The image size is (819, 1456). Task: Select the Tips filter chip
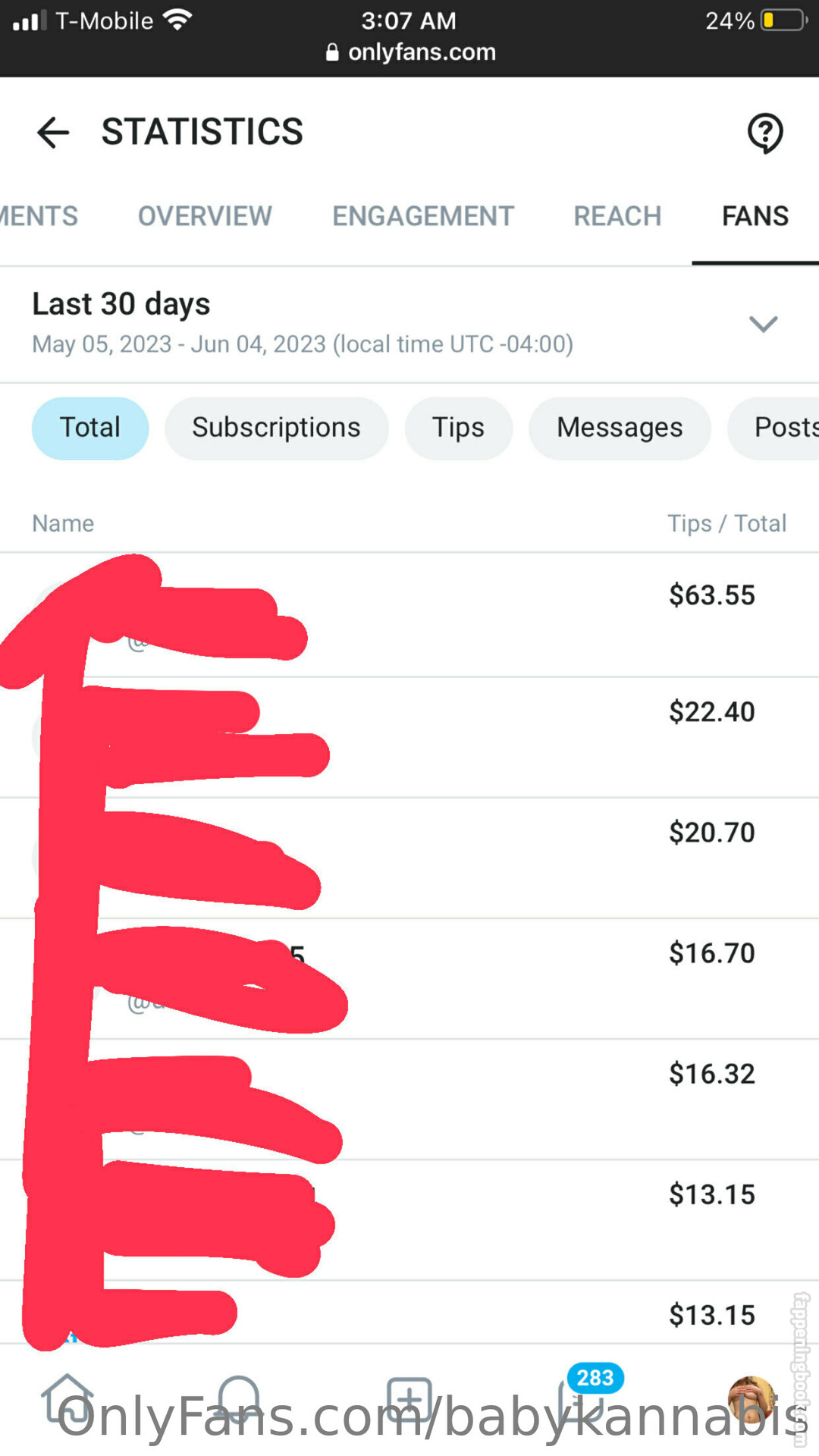point(458,428)
